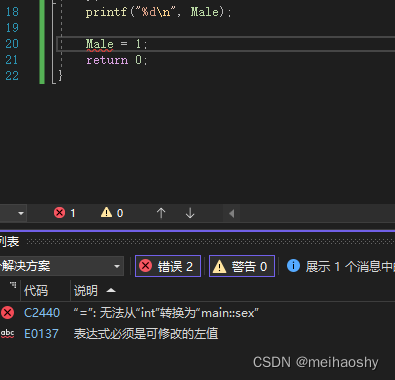Click line number 19 in the gutter

tap(12, 28)
